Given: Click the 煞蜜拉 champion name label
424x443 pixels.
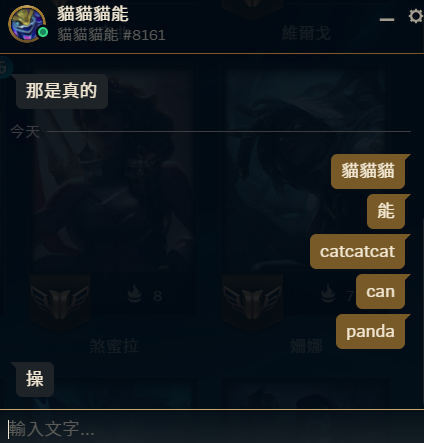Looking at the screenshot, I should point(114,346).
